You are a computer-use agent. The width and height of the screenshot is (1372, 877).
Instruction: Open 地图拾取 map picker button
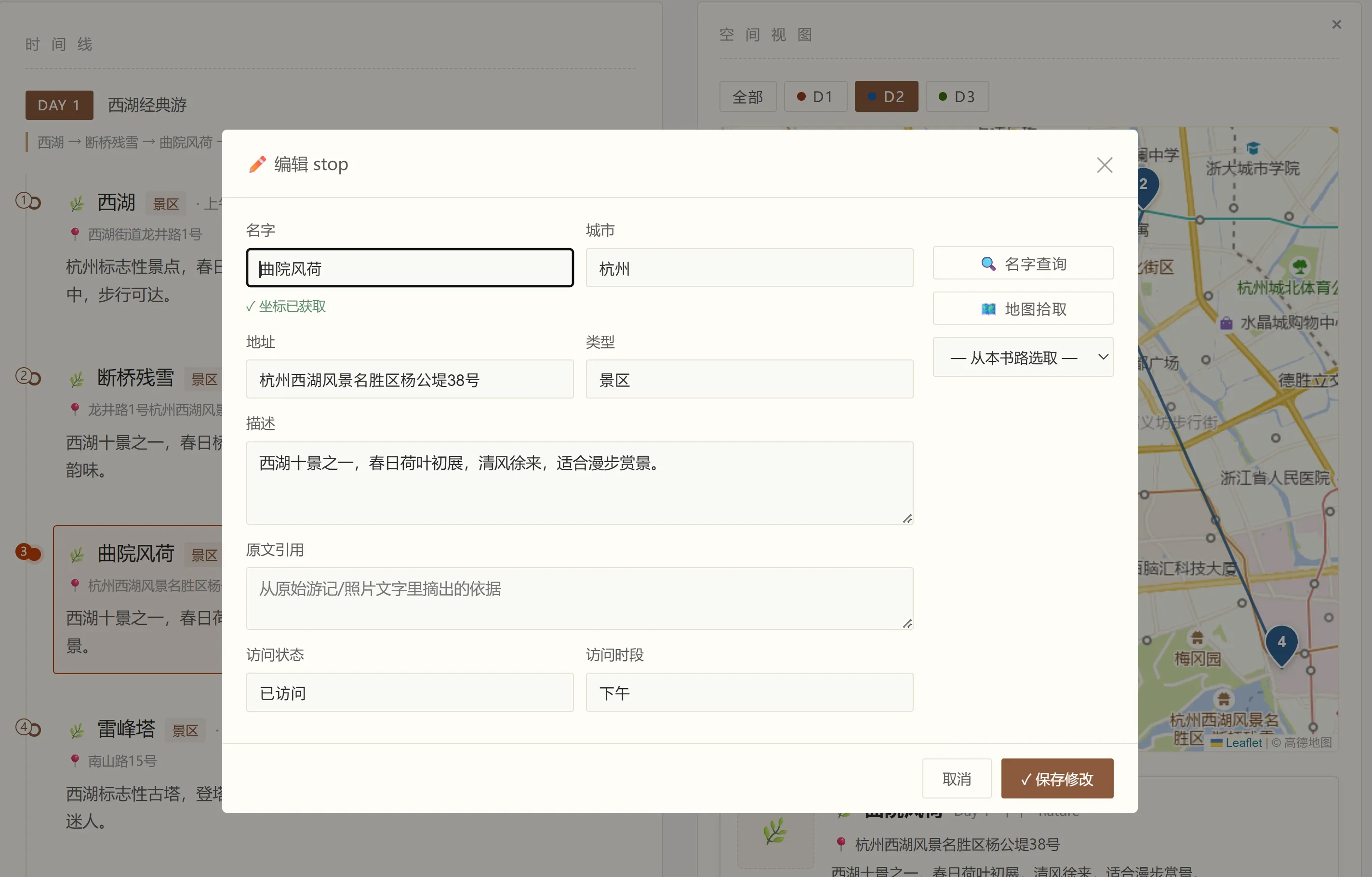point(1023,308)
